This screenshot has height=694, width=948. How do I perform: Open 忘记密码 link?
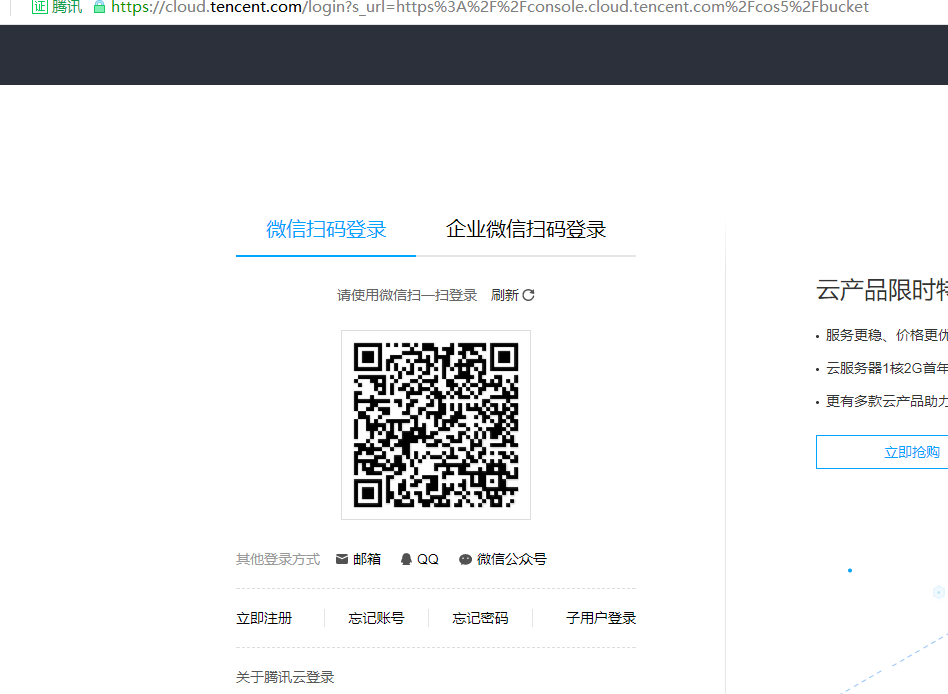pos(480,618)
